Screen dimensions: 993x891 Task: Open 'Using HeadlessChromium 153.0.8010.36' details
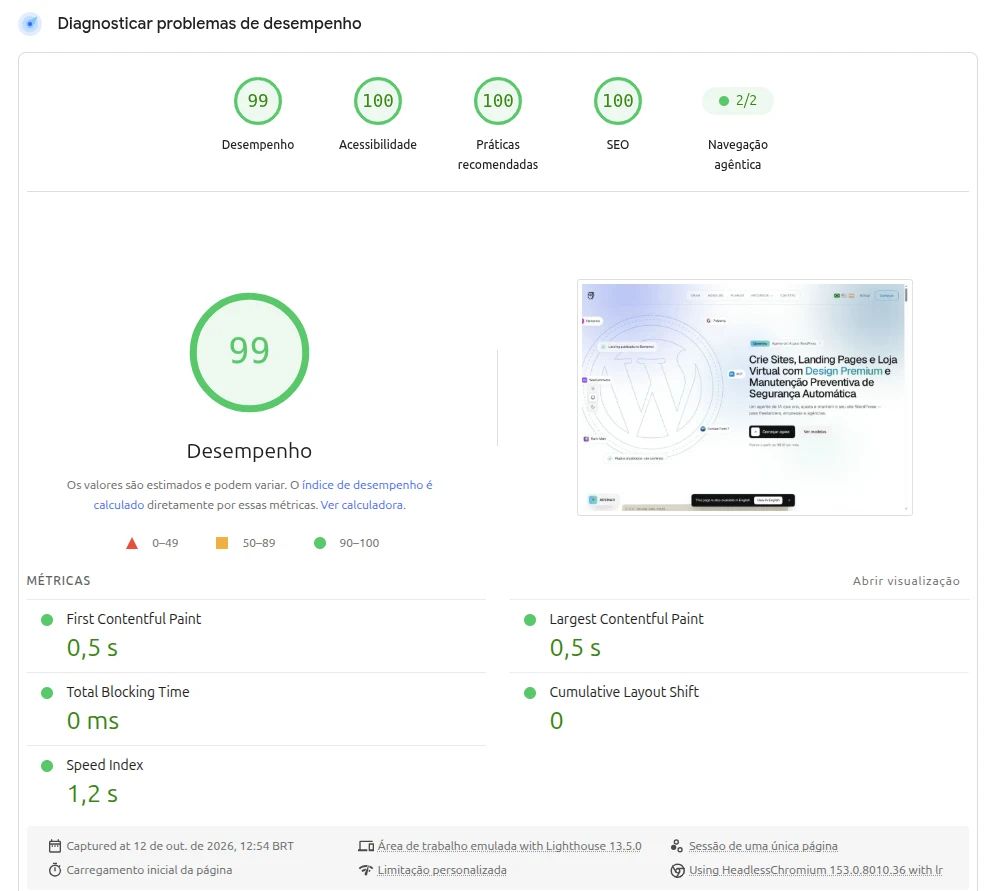pyautogui.click(x=816, y=870)
